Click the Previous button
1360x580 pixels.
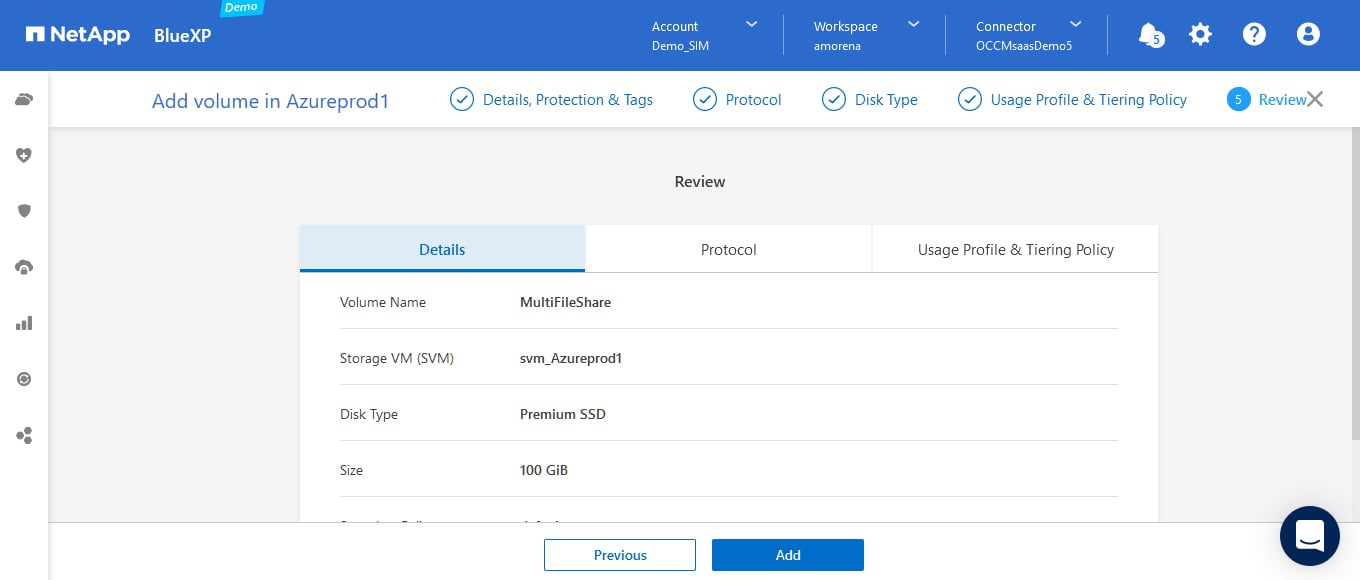pos(620,555)
